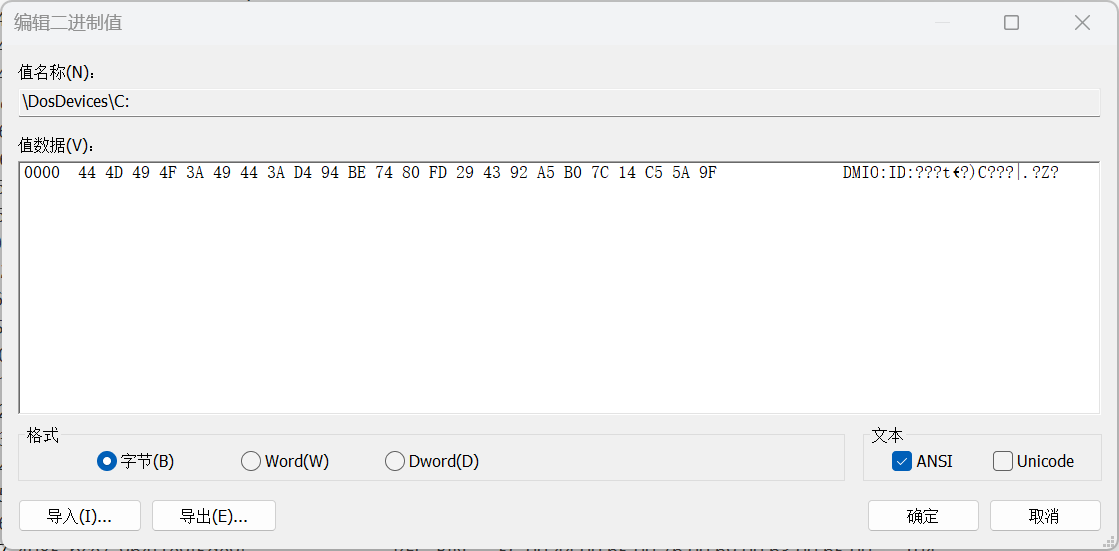Select the final hex byte 9F
Screen dimensions: 1119x551
coord(707,173)
